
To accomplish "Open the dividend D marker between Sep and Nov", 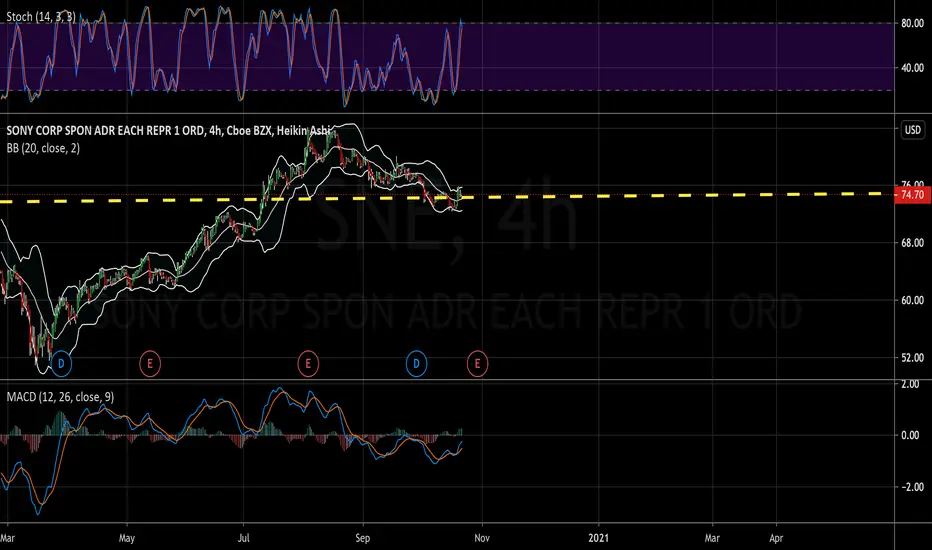I will (x=416, y=363).
